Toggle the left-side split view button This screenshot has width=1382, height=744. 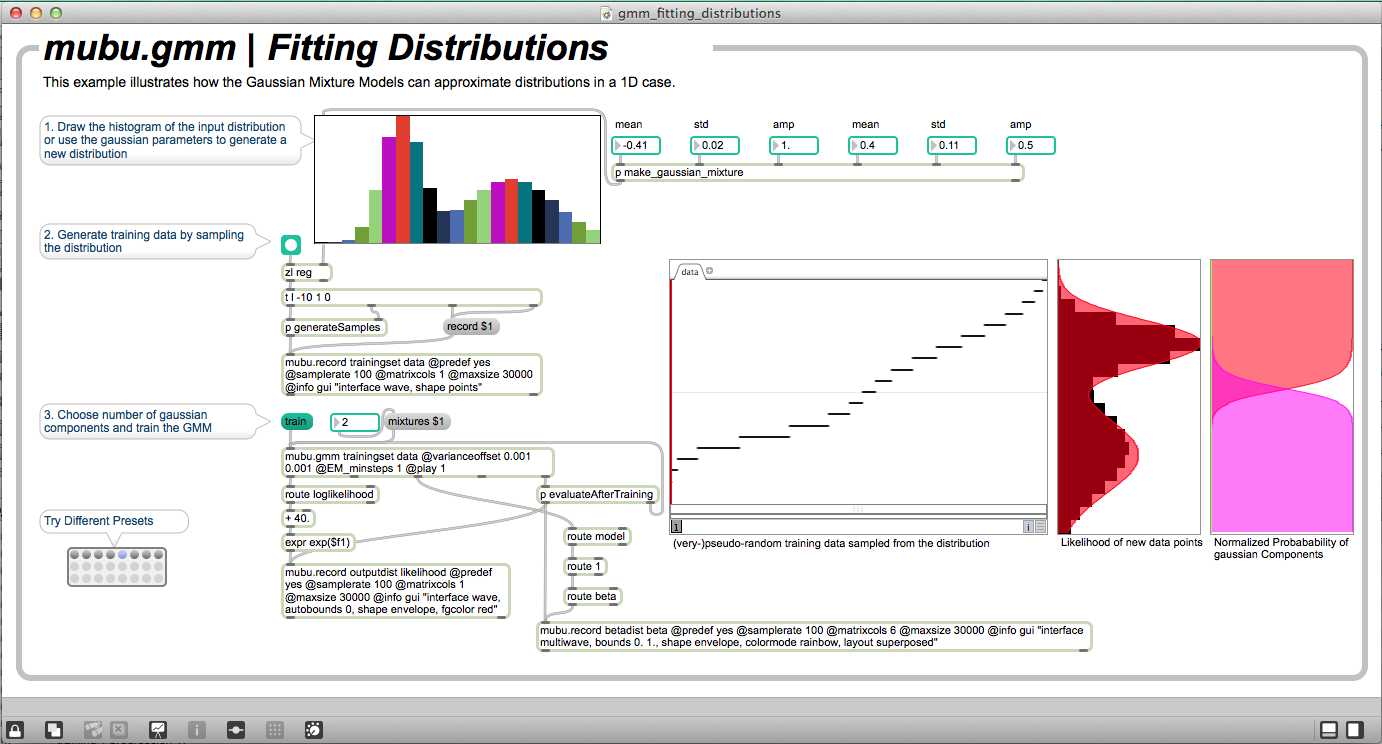tap(1329, 730)
